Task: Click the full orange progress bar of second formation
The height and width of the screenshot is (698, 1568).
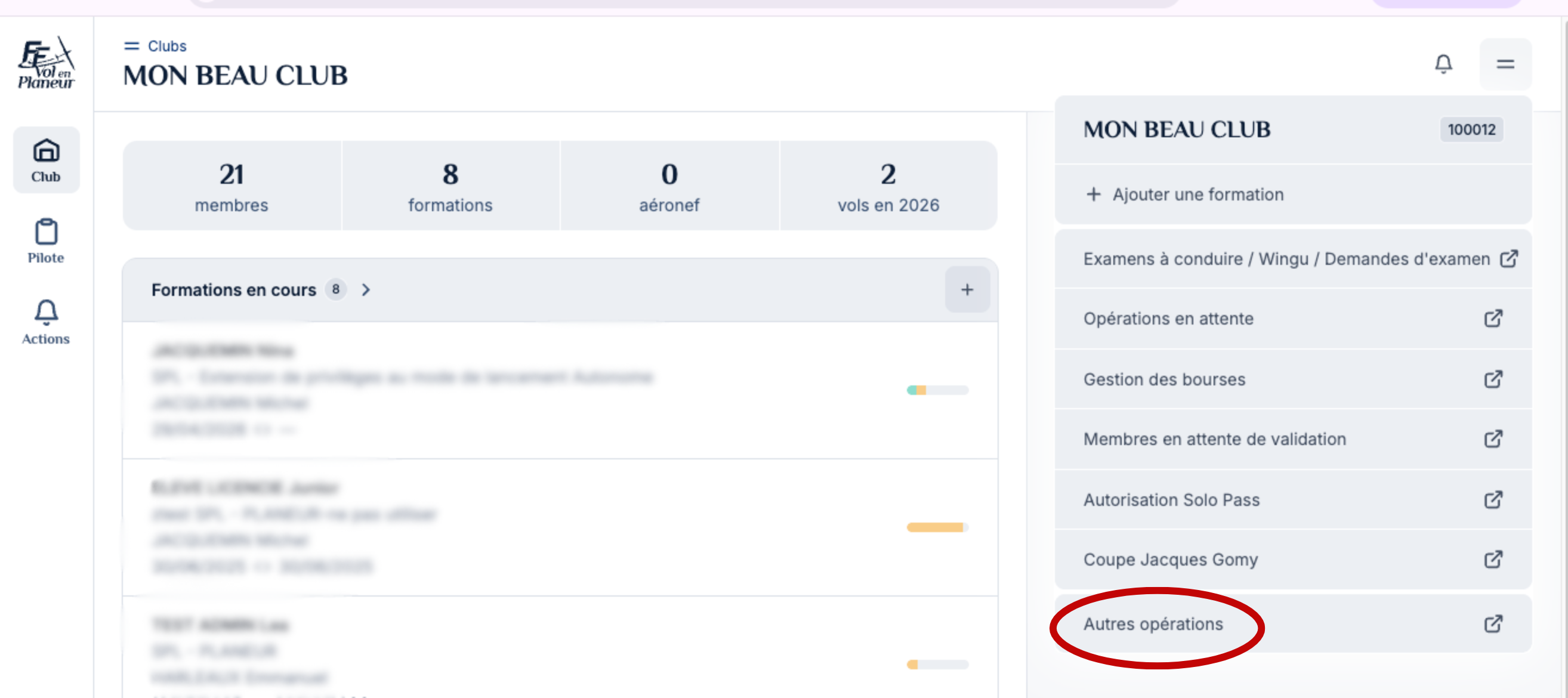Action: point(937,527)
